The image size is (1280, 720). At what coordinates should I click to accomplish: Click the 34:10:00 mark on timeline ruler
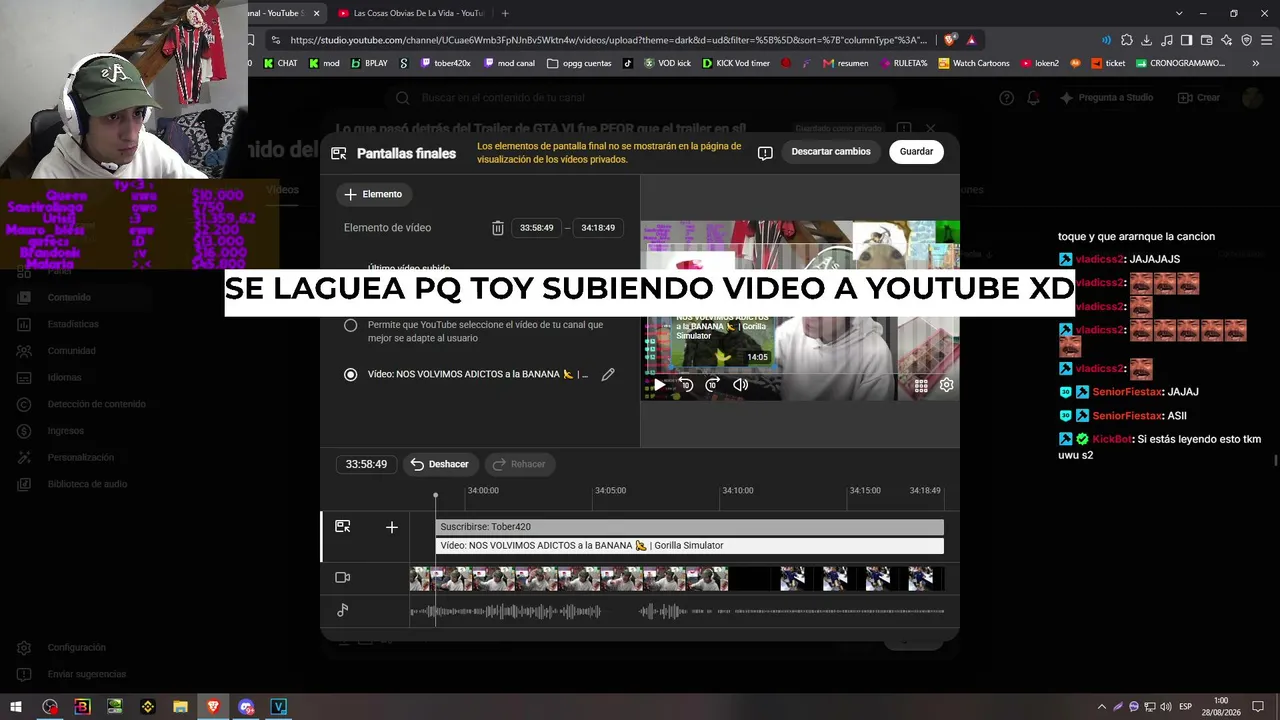(738, 491)
